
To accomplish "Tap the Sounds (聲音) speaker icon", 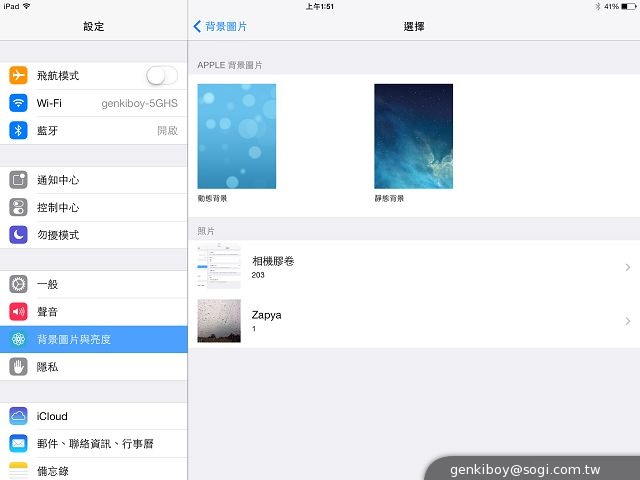I will coord(18,312).
